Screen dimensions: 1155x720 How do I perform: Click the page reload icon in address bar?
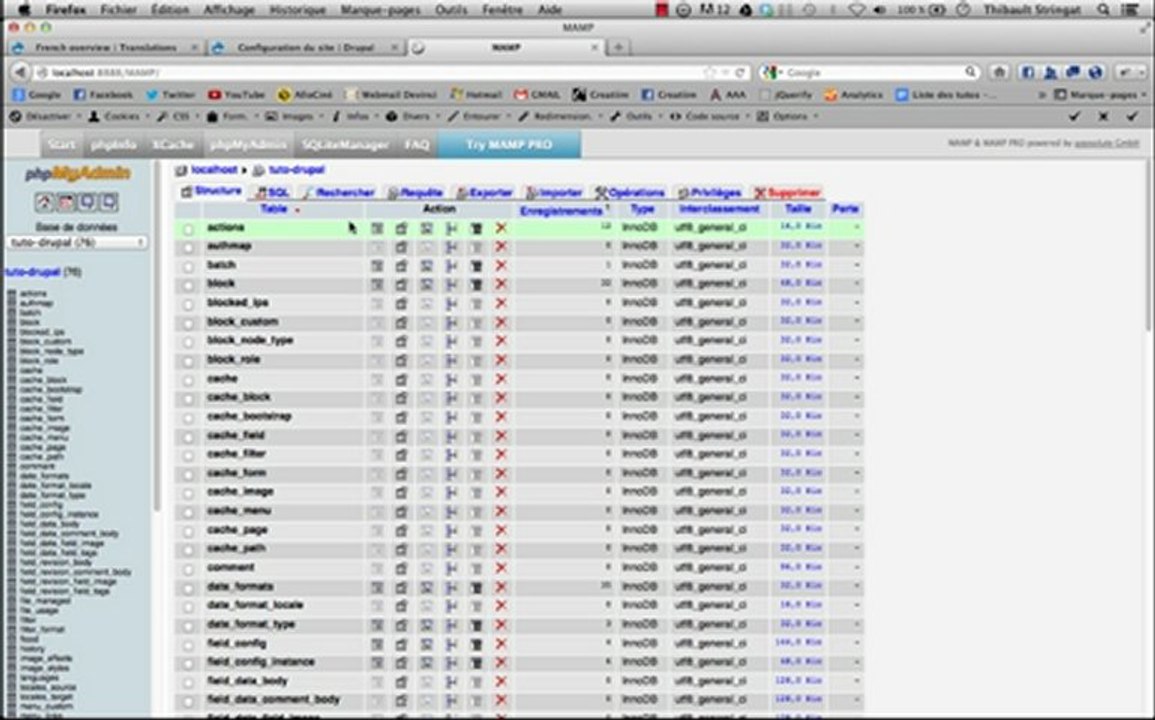[x=740, y=72]
